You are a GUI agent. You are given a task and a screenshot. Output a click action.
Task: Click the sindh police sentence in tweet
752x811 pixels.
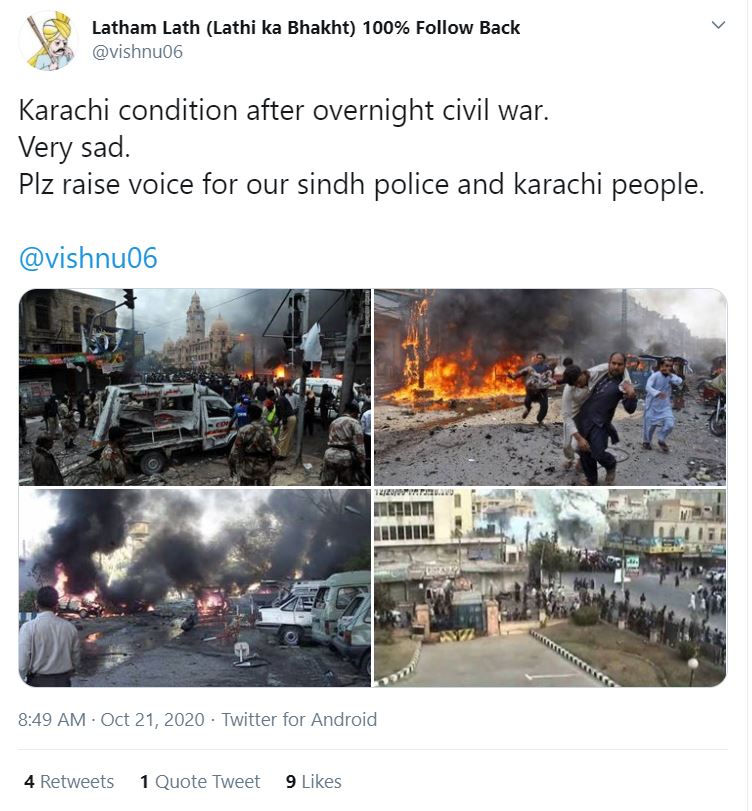(362, 184)
